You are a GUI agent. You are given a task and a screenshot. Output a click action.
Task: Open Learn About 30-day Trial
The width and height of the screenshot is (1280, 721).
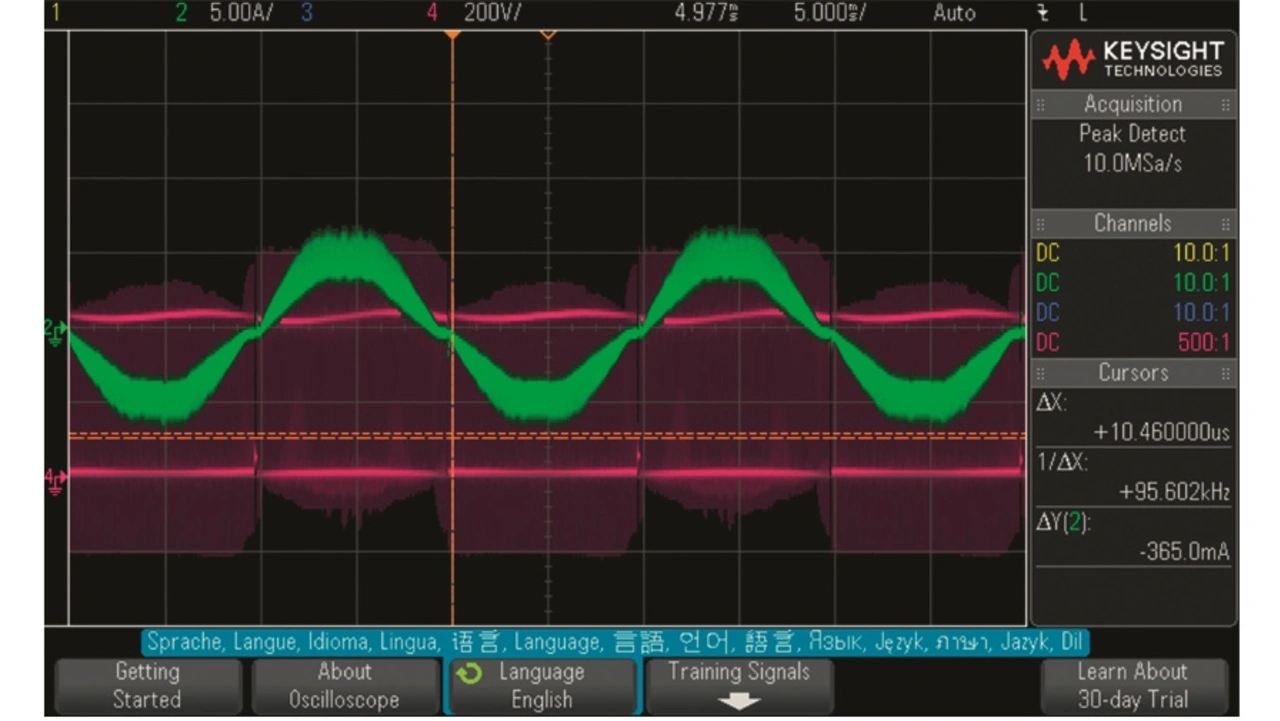pyautogui.click(x=1132, y=686)
